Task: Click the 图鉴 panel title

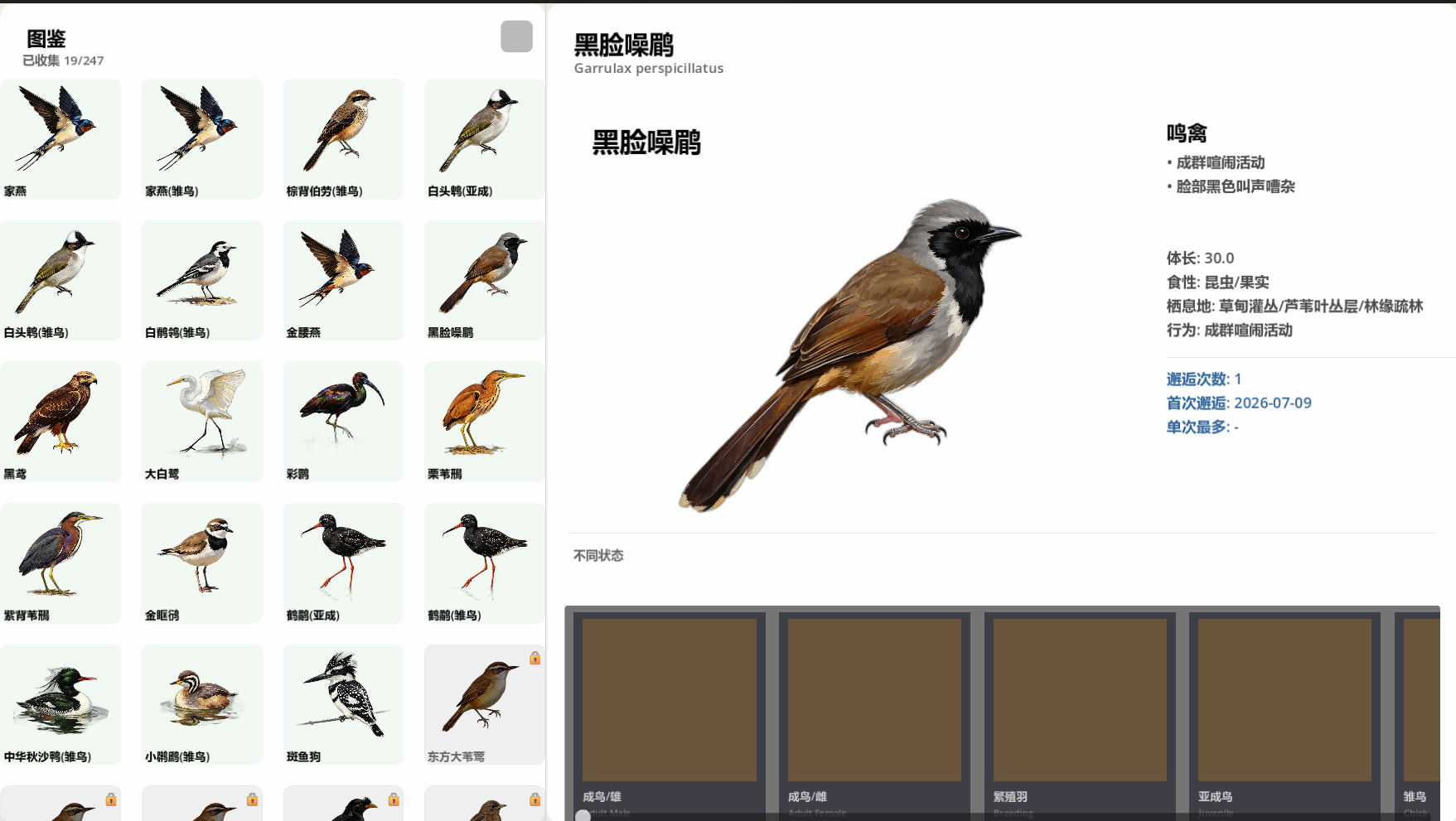Action: click(x=46, y=39)
